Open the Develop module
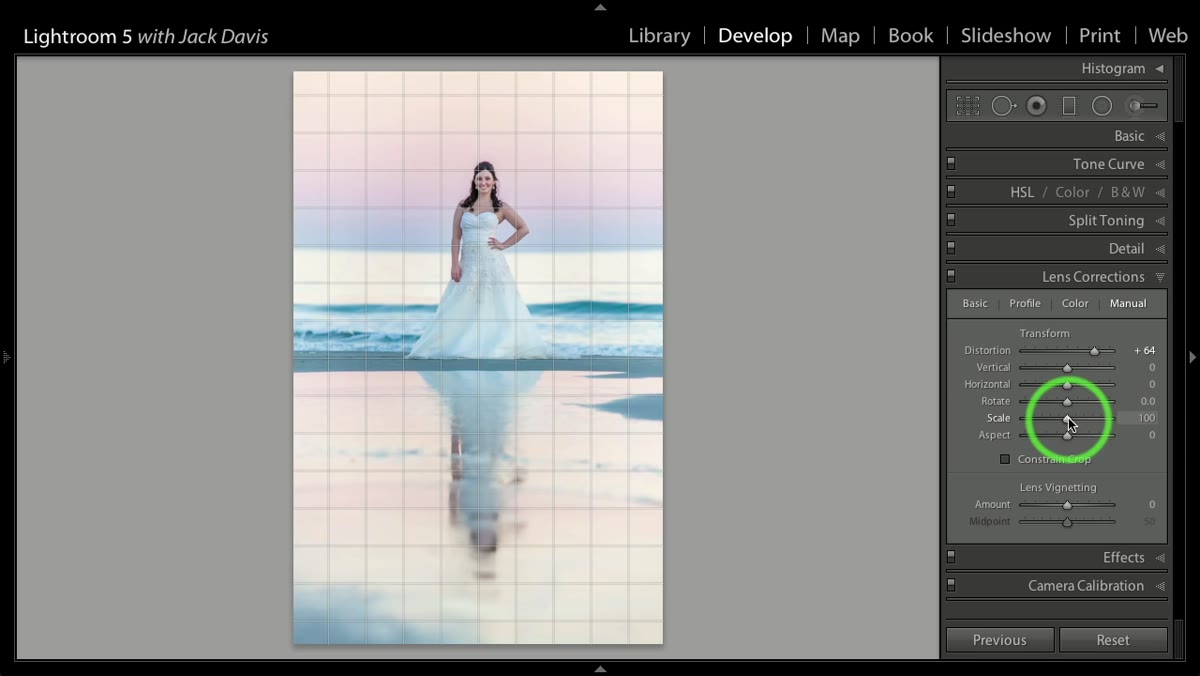This screenshot has width=1200, height=676. pos(755,36)
